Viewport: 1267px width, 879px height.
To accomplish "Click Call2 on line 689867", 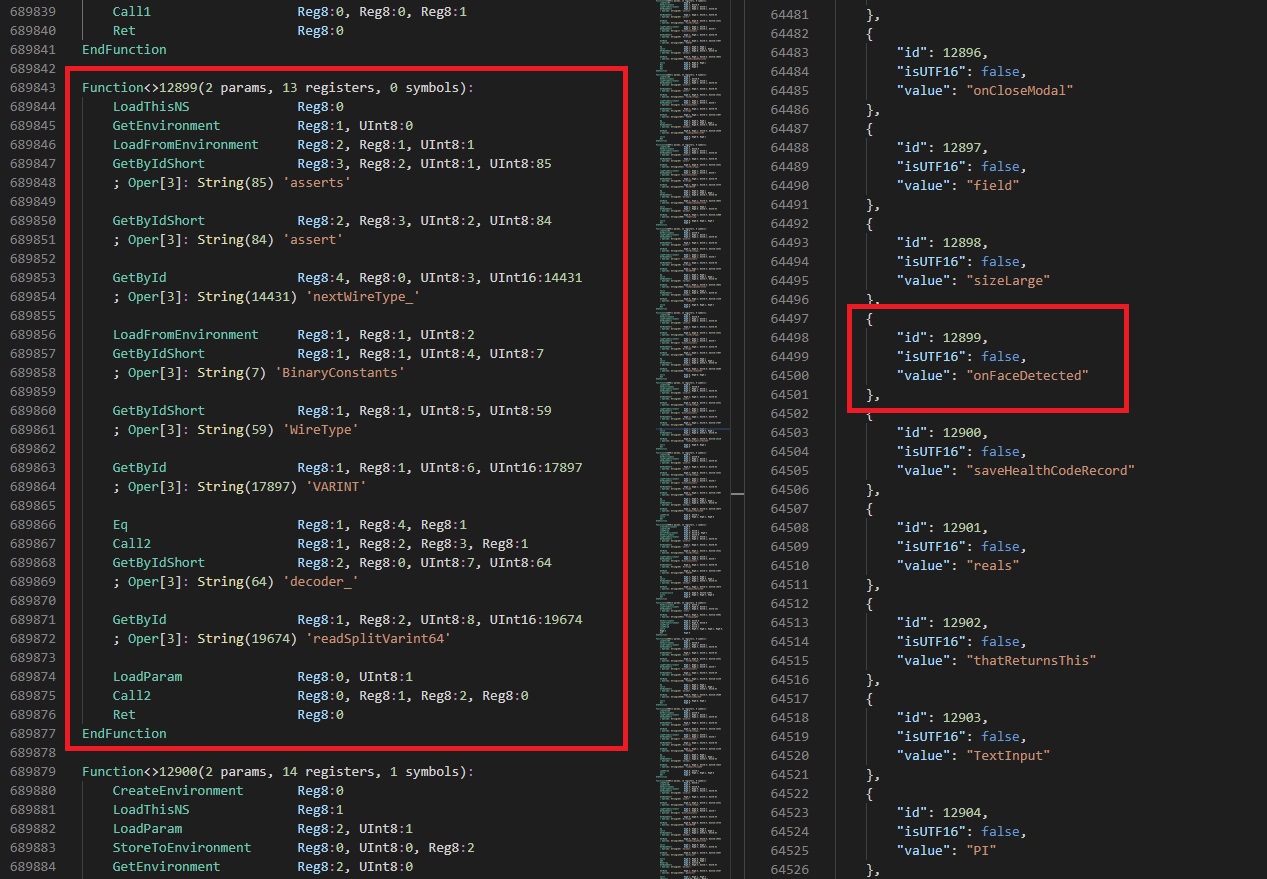I will coord(132,544).
